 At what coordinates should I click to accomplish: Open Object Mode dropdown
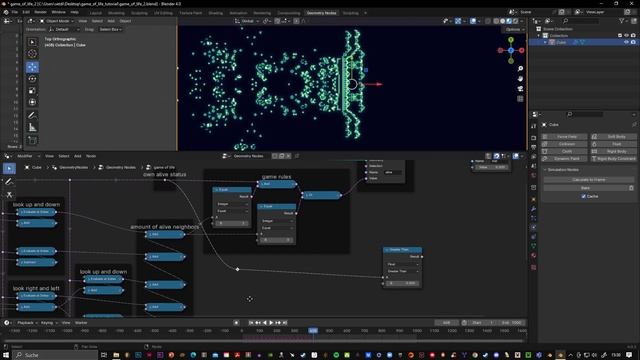[x=57, y=21]
